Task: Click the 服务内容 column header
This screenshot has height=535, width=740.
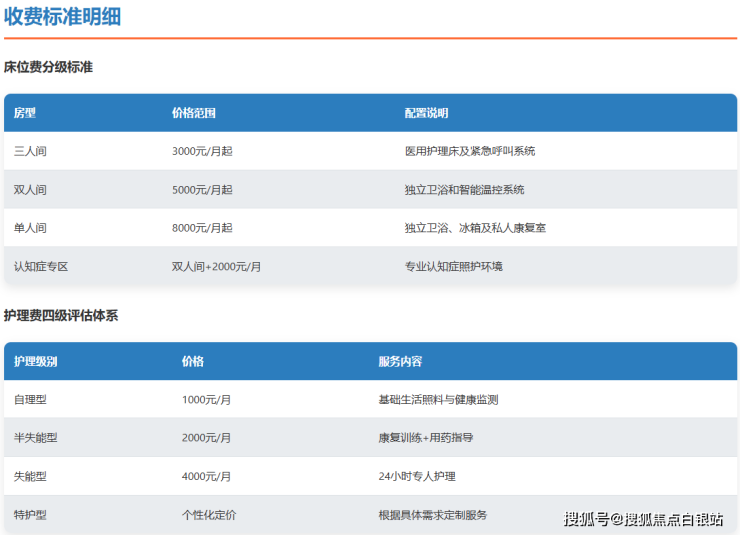Action: pos(400,361)
